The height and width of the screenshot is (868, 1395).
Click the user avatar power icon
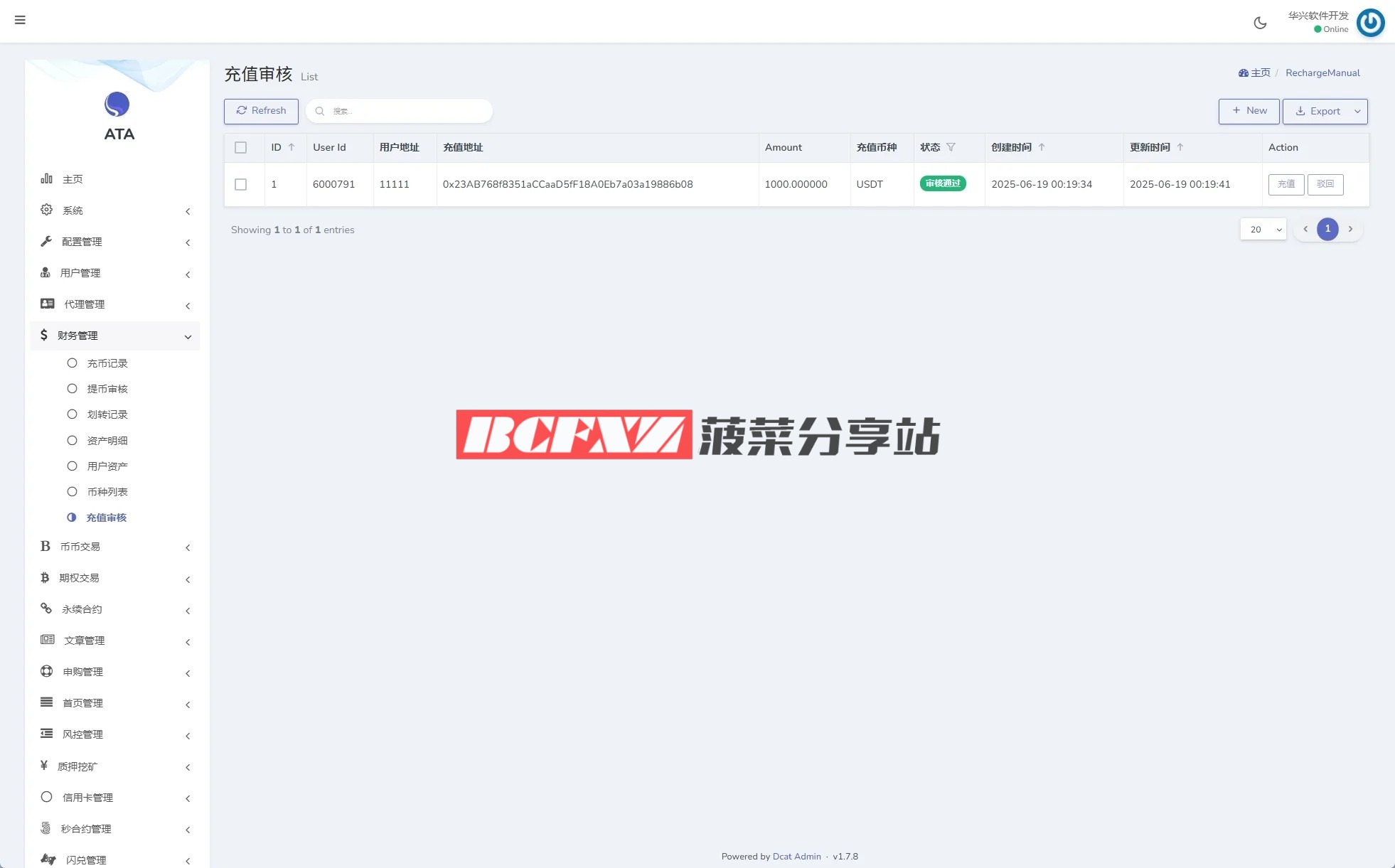tap(1370, 23)
